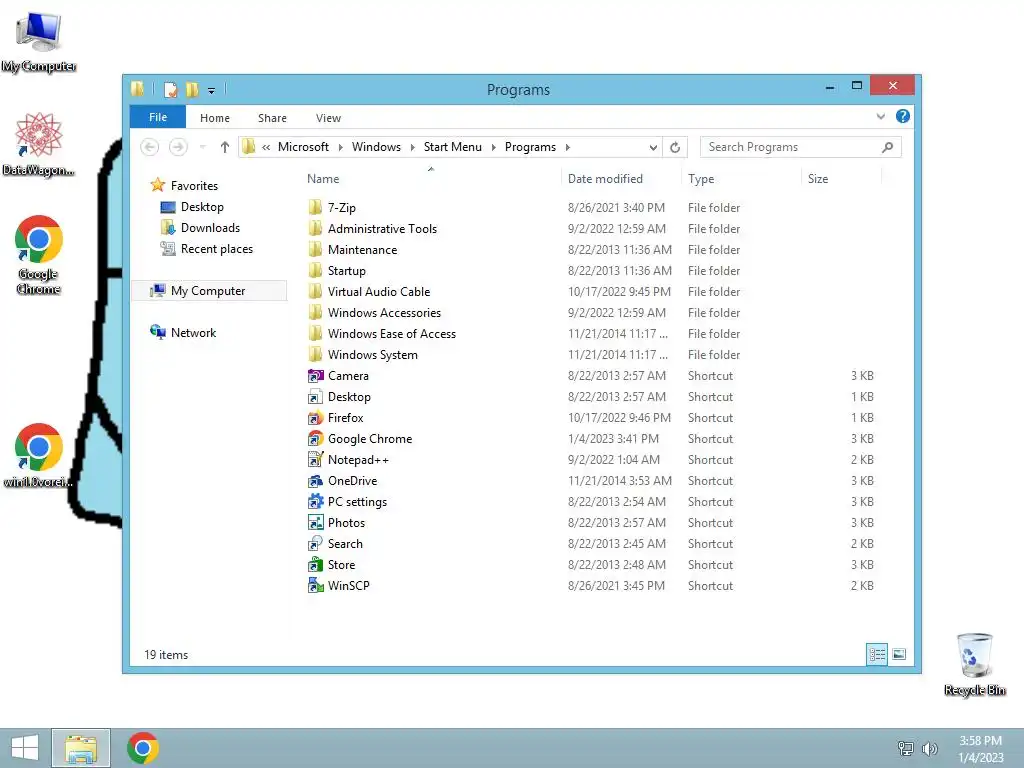Switch to Large icons view in status bar

click(x=899, y=654)
